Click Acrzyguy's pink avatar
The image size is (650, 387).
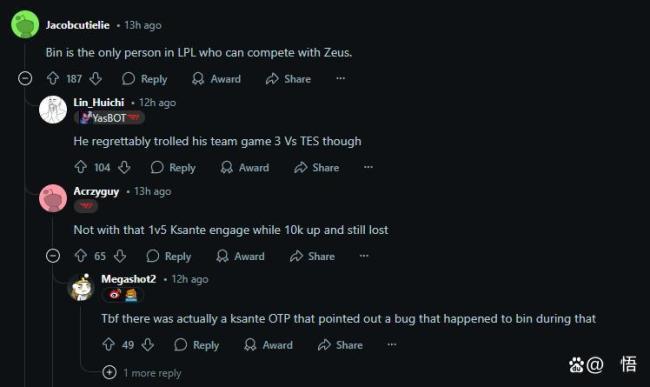53,198
